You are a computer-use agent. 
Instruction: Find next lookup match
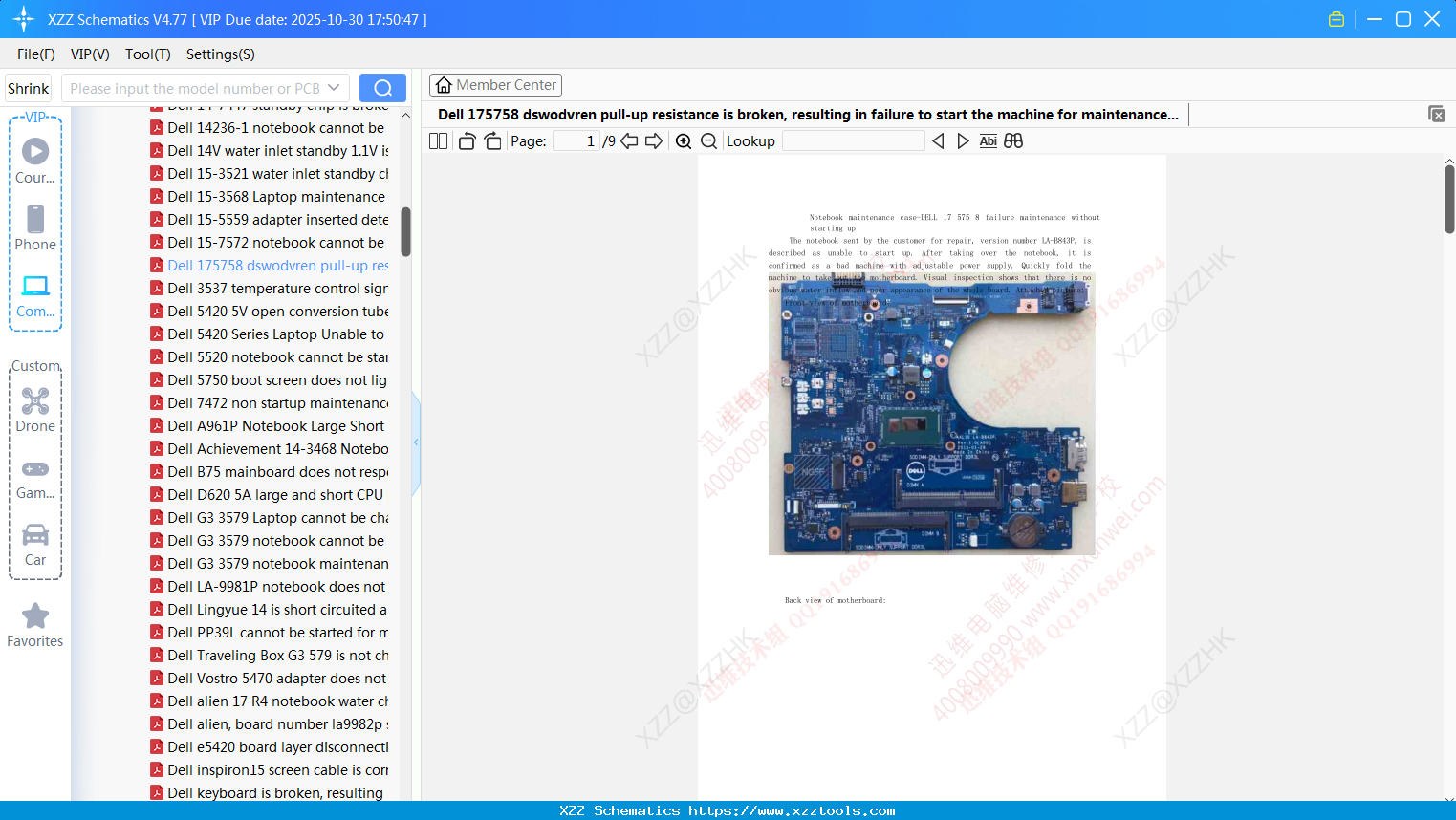[963, 140]
